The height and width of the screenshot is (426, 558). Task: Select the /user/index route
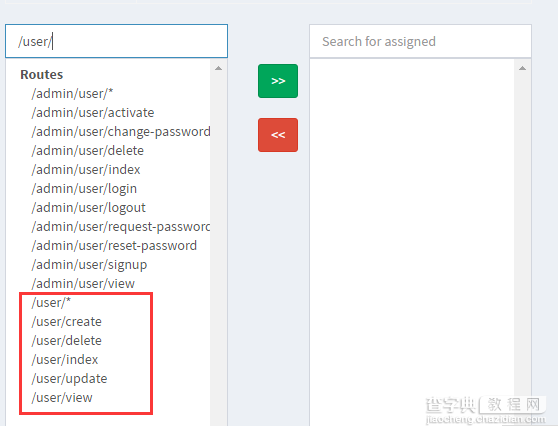click(x=65, y=359)
